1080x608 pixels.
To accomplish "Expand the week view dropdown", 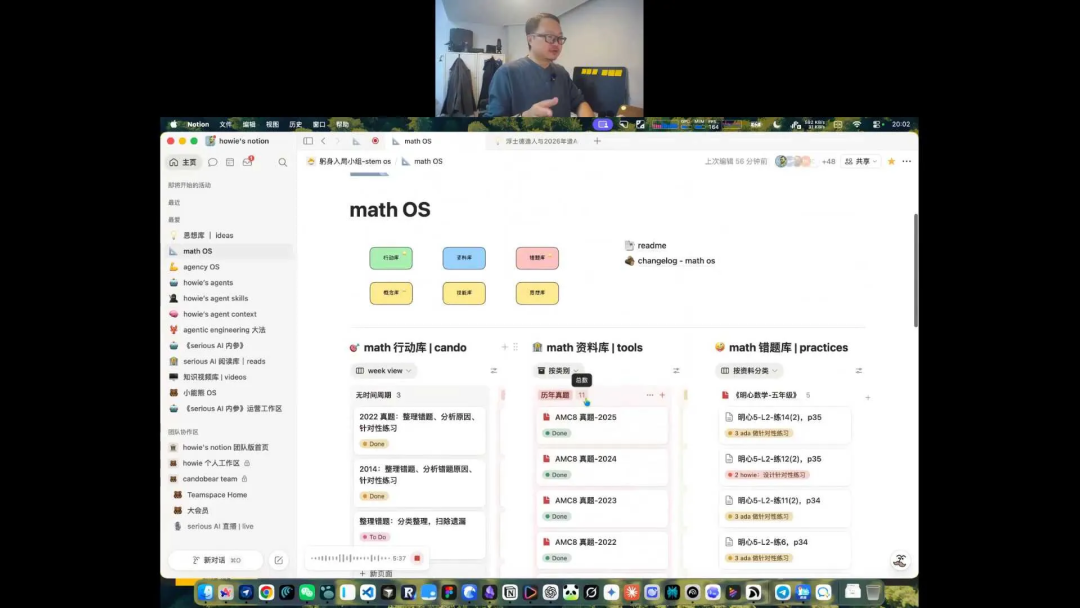I will pos(384,370).
